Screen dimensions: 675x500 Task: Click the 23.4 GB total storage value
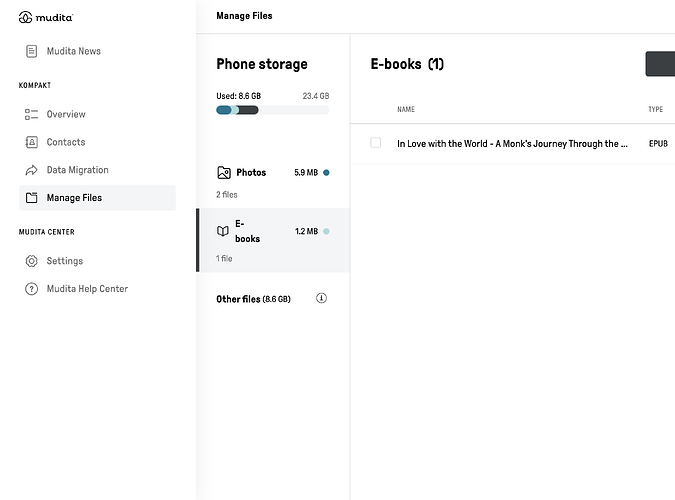tap(316, 96)
